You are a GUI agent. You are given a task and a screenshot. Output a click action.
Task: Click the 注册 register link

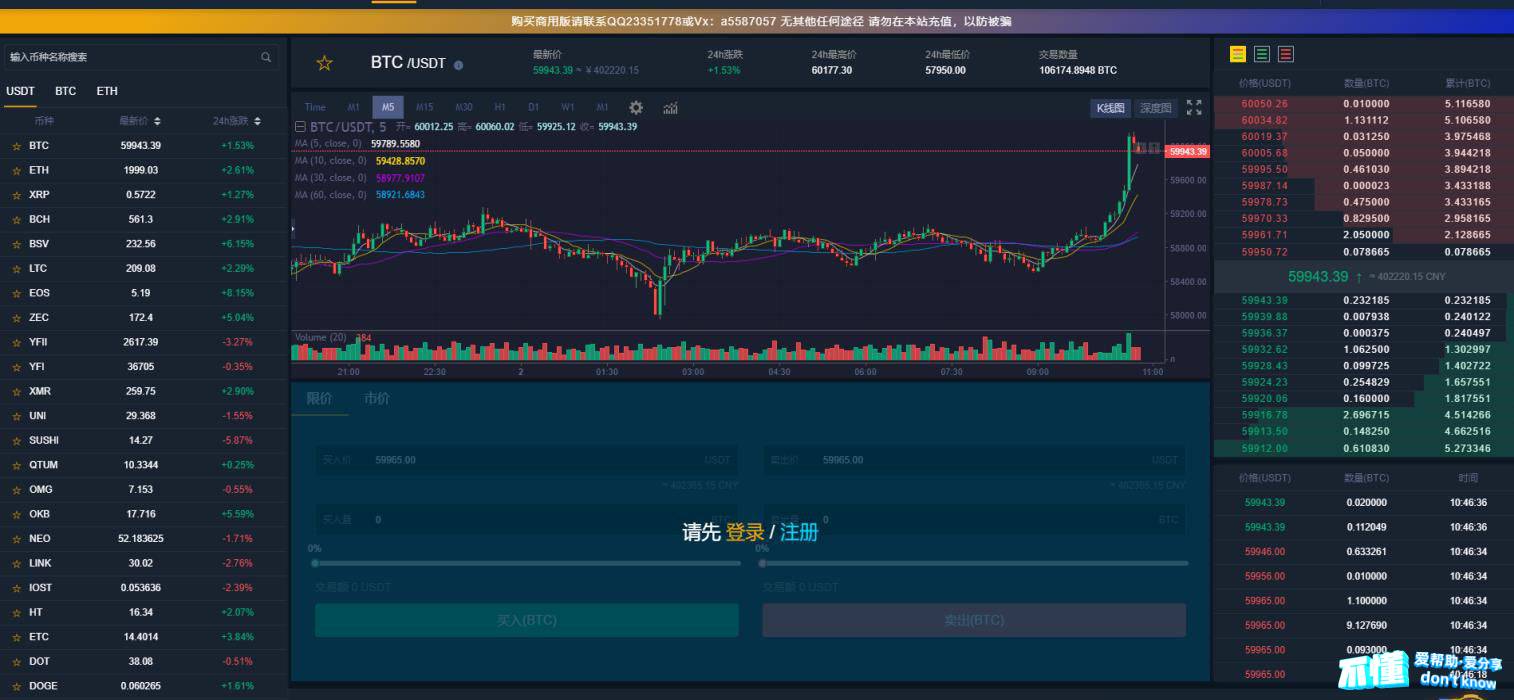pyautogui.click(x=799, y=532)
